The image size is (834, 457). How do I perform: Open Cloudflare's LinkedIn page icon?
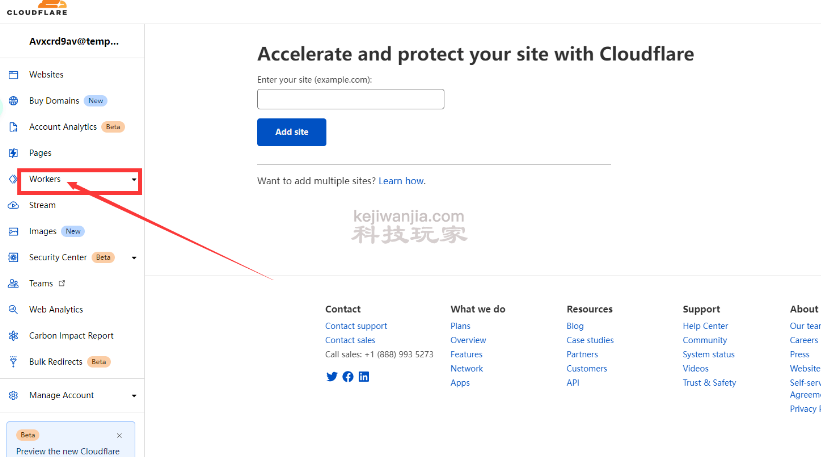click(364, 376)
